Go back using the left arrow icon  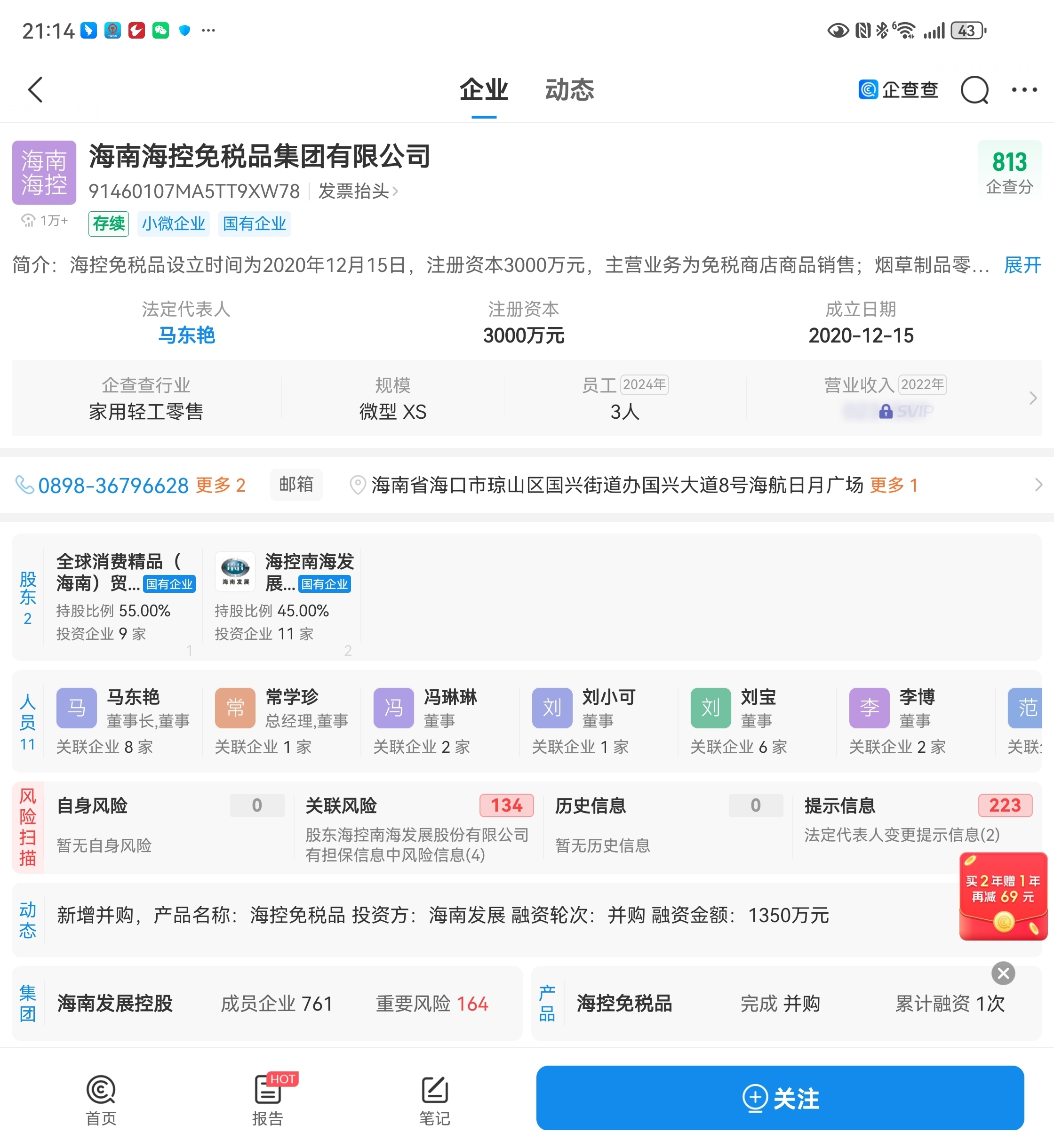(35, 89)
